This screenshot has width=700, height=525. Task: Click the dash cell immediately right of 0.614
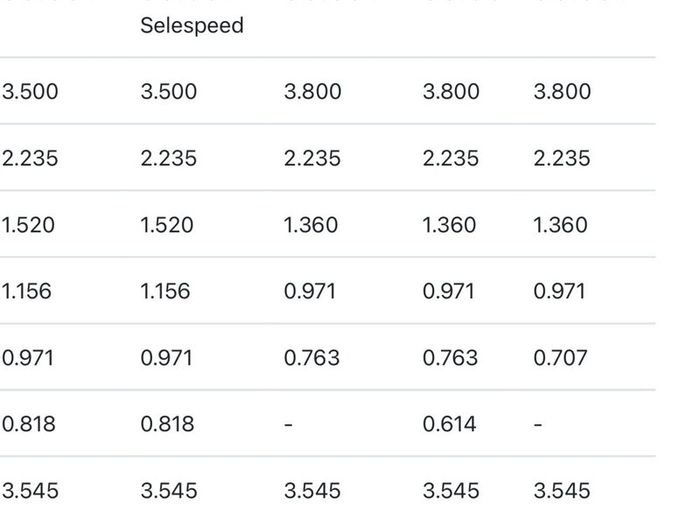pyautogui.click(x=538, y=424)
